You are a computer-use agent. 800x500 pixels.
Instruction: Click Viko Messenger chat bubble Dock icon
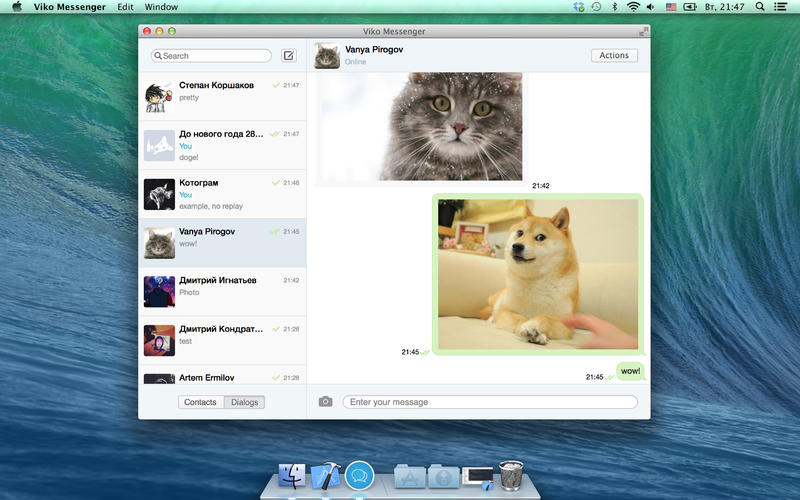click(359, 476)
